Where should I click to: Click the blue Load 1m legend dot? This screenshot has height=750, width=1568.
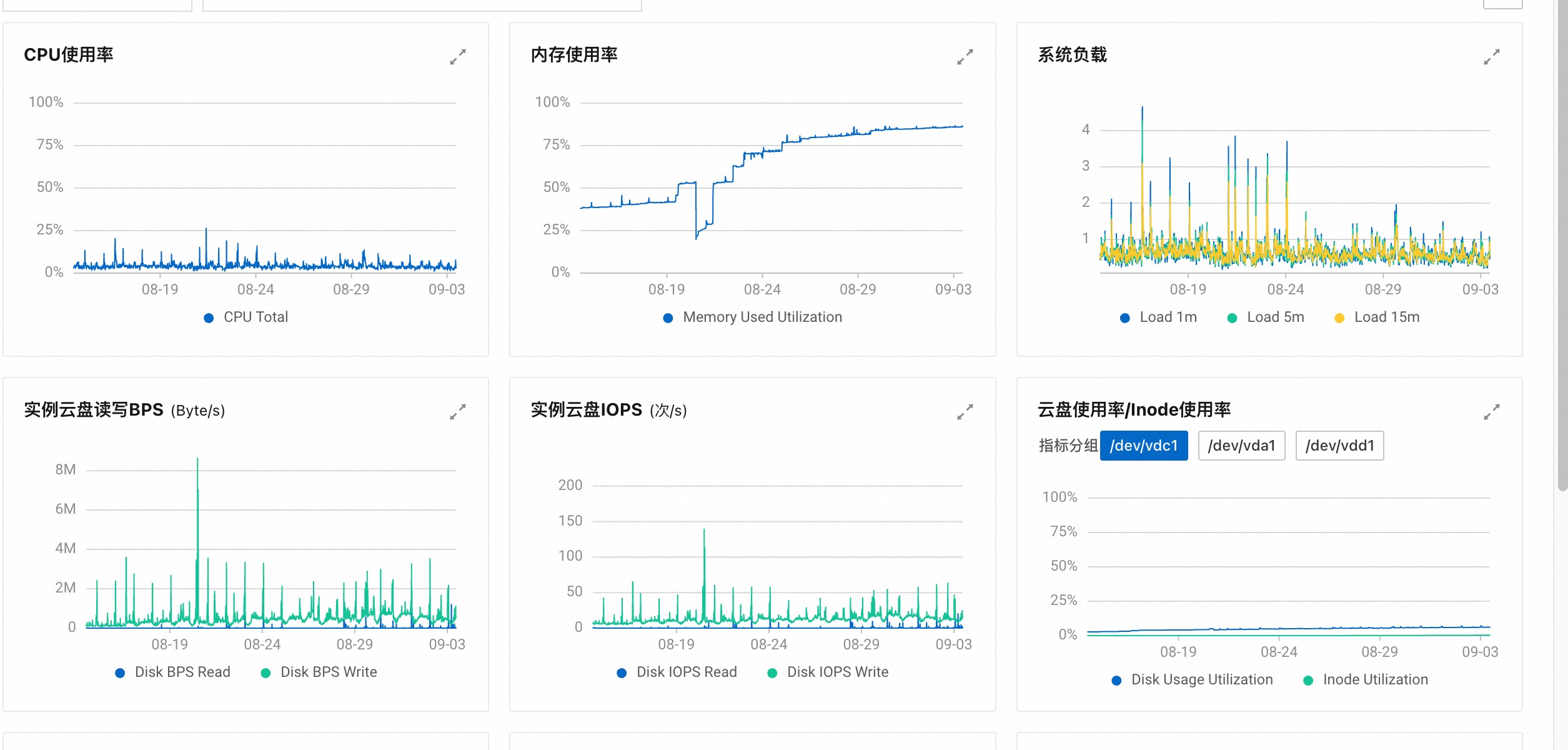click(1125, 318)
